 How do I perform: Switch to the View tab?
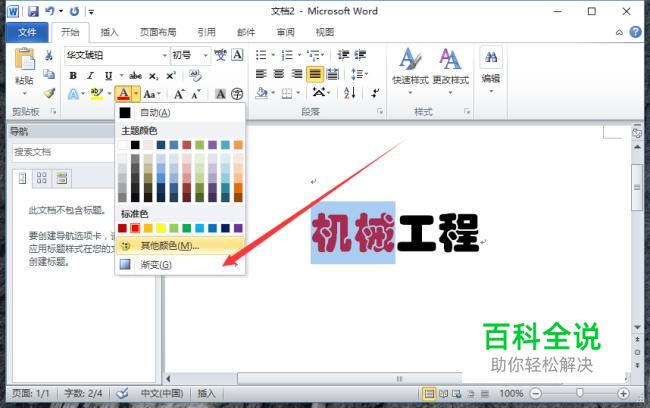(325, 32)
